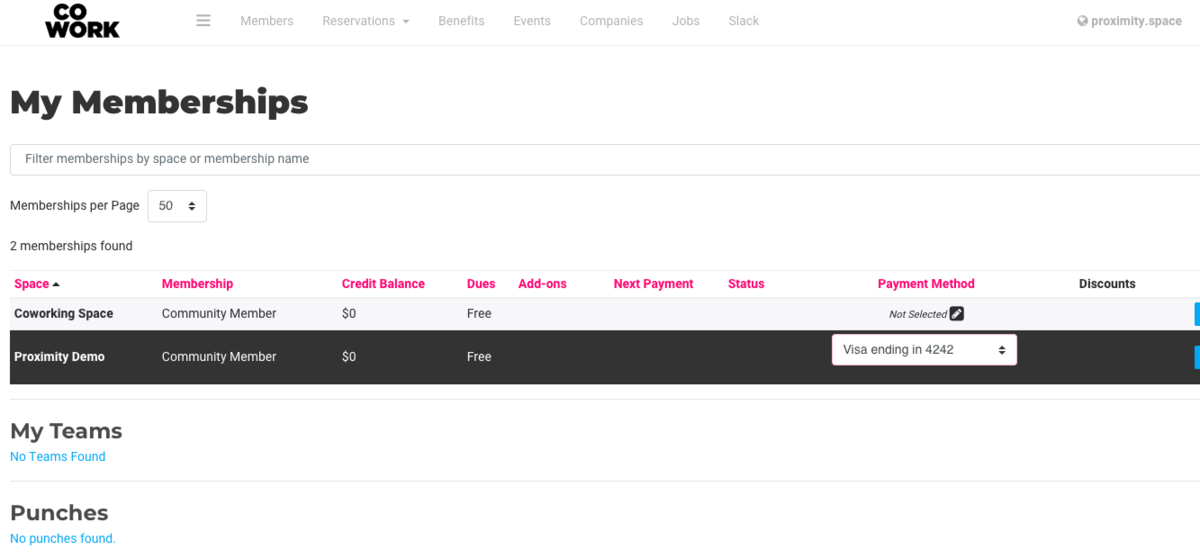Sort by the Space column header
1200x559 pixels.
click(x=37, y=284)
